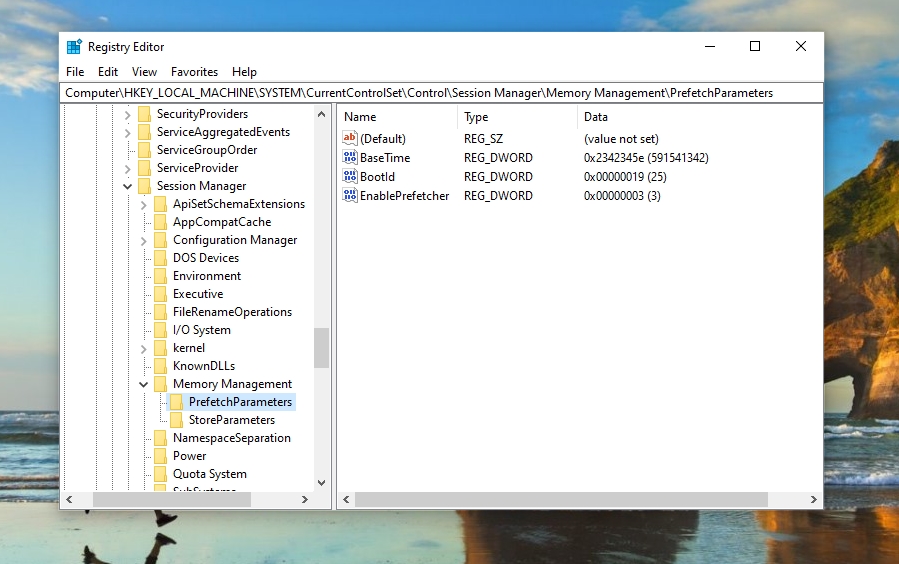Click the kernel folder icon
The height and width of the screenshot is (564, 899).
(x=161, y=348)
